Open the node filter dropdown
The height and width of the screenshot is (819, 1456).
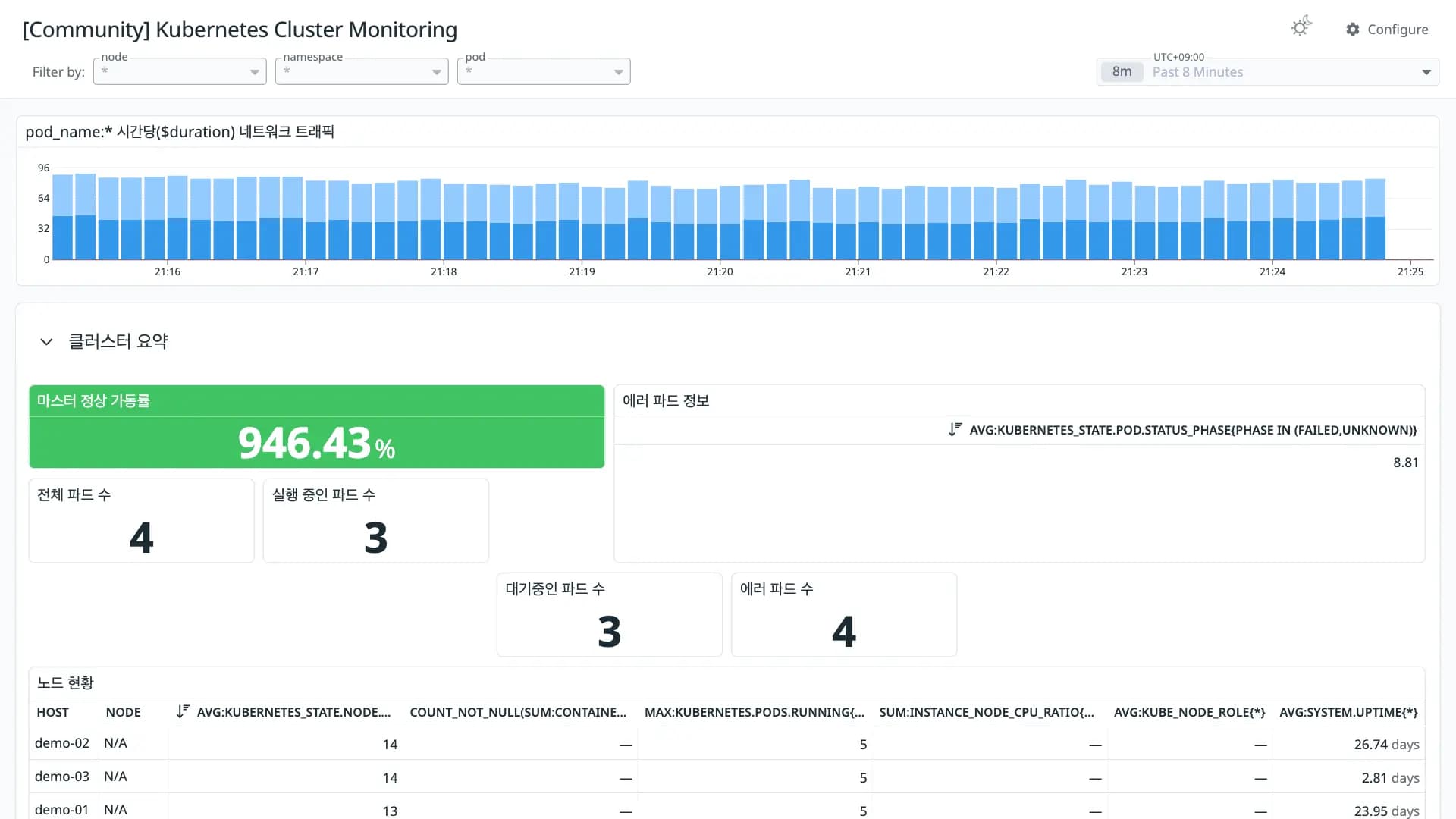point(180,71)
